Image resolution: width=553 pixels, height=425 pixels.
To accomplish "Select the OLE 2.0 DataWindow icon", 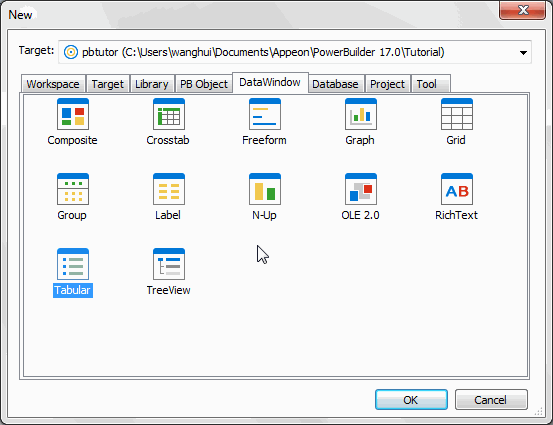I will pos(360,189).
